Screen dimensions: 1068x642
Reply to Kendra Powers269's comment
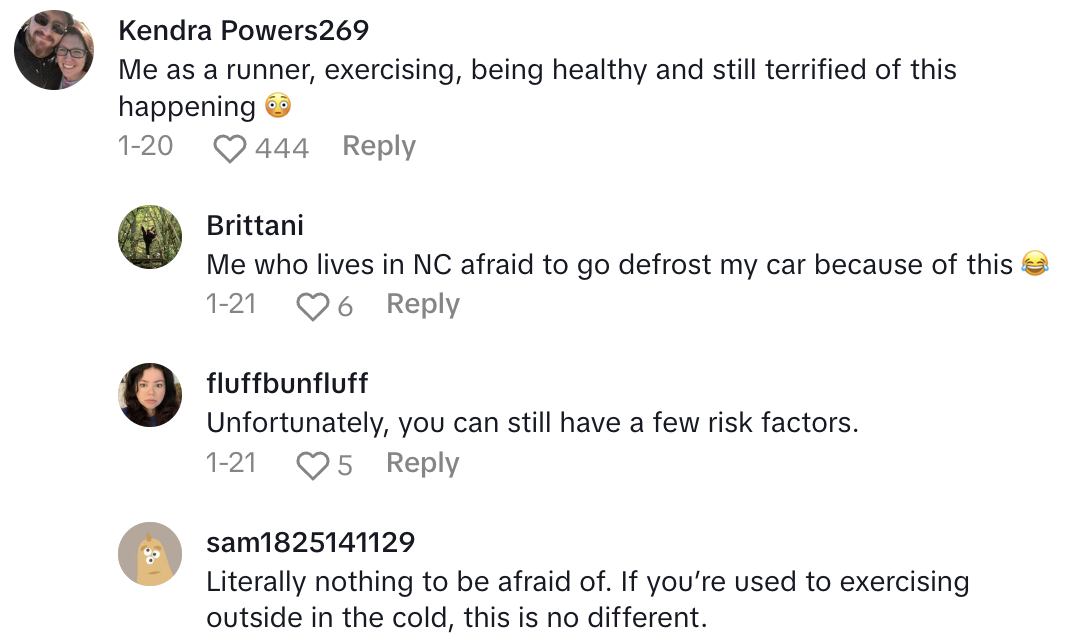tap(378, 146)
